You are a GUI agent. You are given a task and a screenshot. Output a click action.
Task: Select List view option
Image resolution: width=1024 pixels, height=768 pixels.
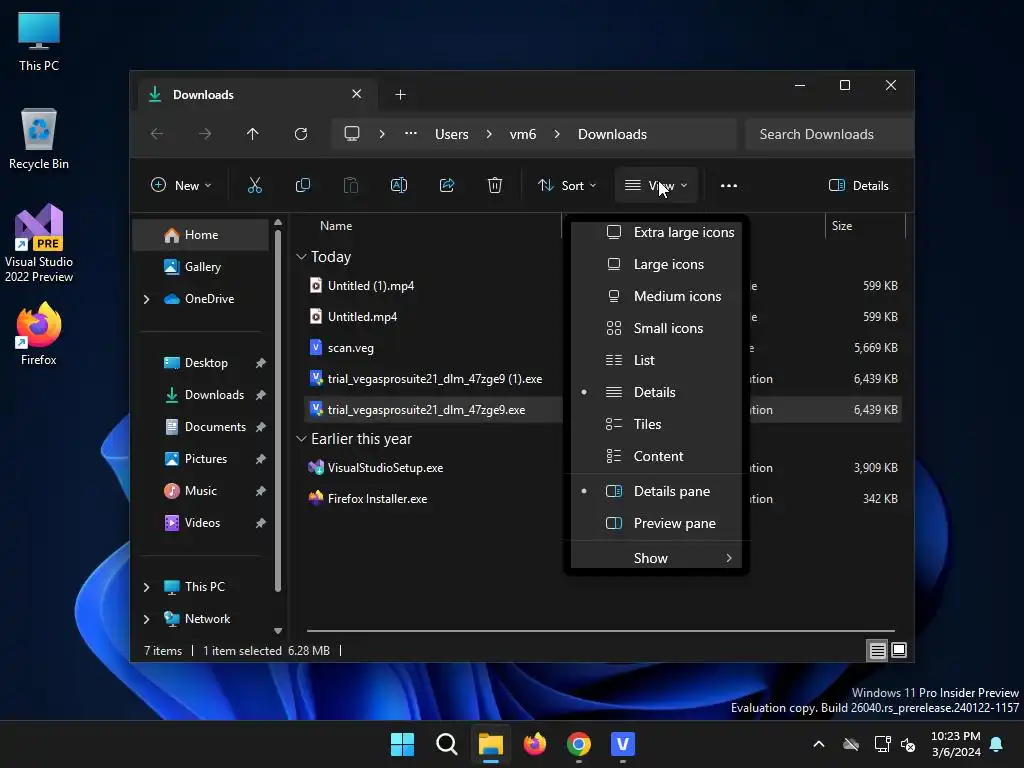point(656,360)
